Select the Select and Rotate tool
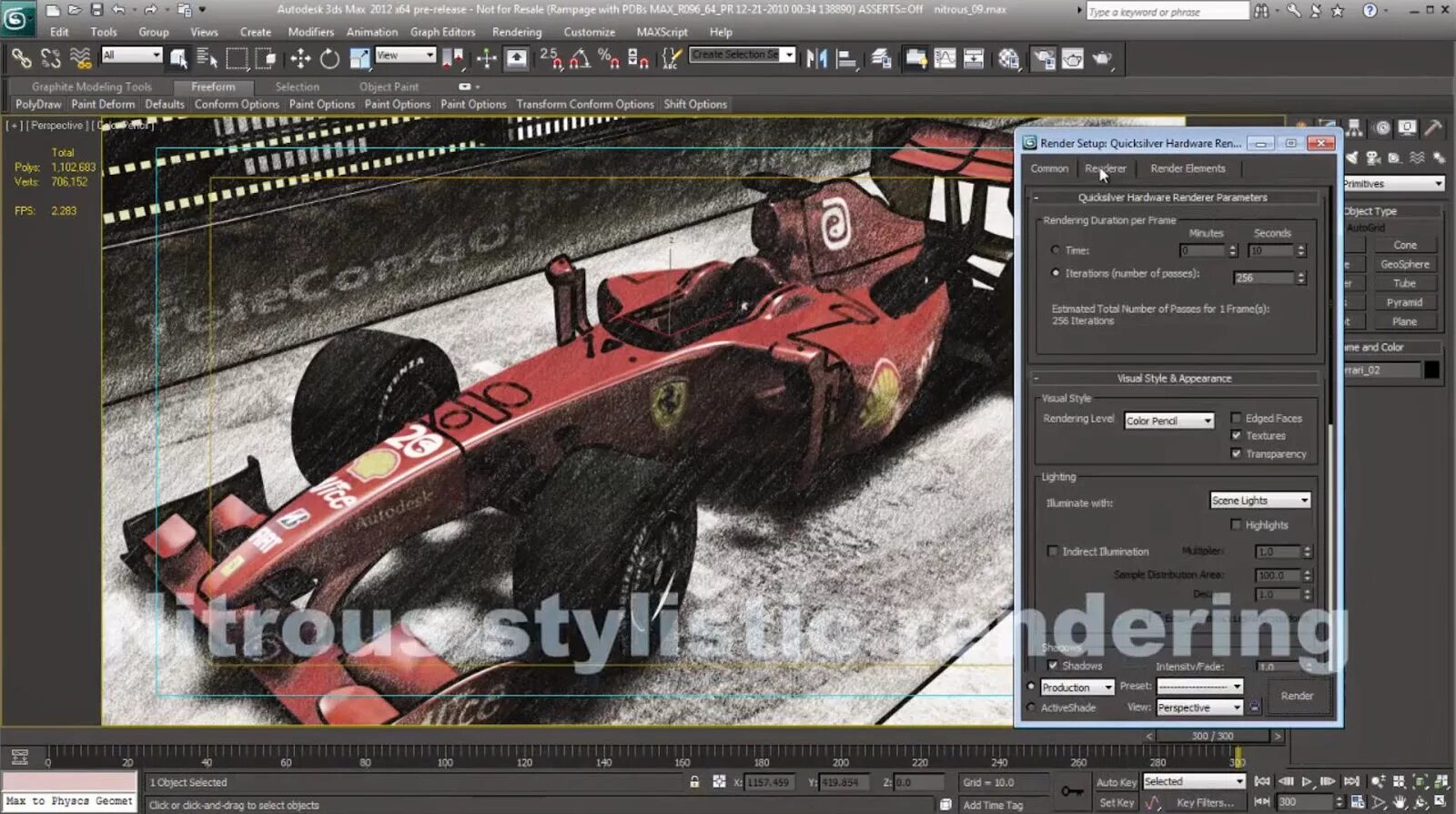Screen dimensions: 1456x814 click(329, 58)
